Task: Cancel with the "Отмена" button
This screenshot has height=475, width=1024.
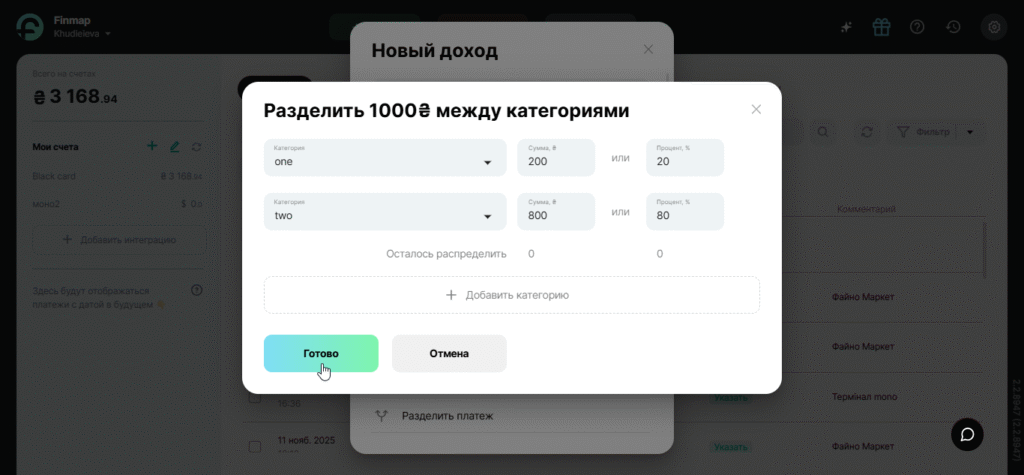Action: pyautogui.click(x=449, y=353)
